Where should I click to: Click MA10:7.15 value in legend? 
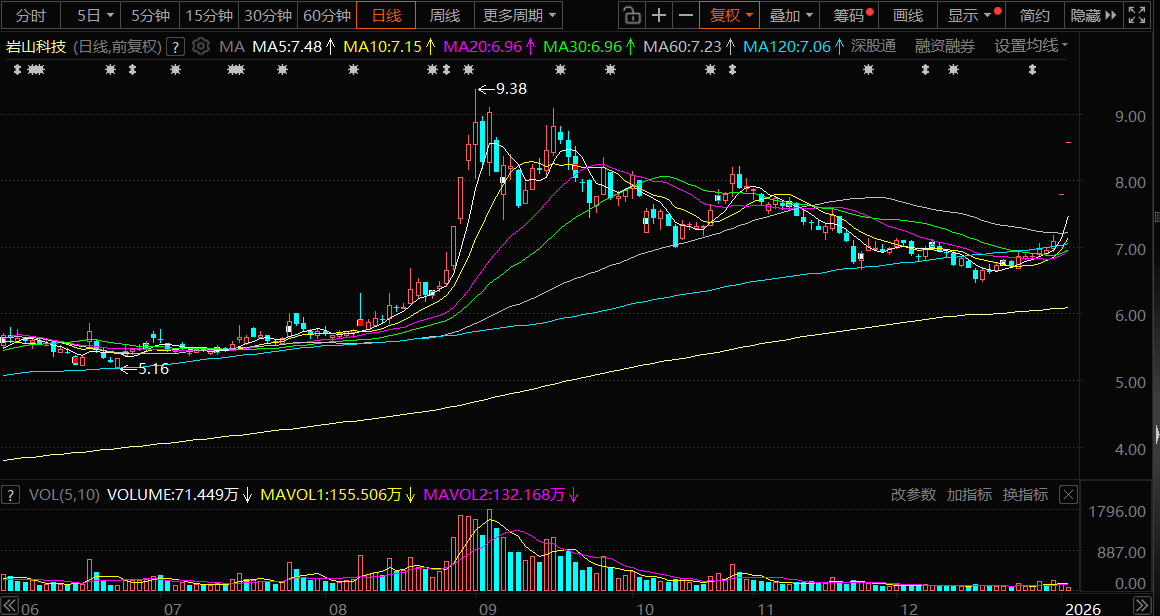coord(383,47)
